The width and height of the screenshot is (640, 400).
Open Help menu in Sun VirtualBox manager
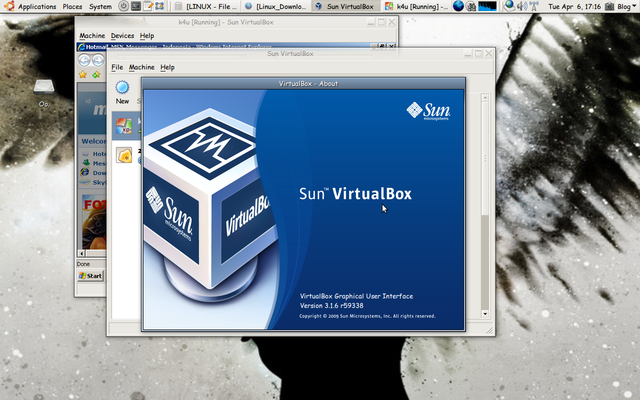tap(167, 67)
